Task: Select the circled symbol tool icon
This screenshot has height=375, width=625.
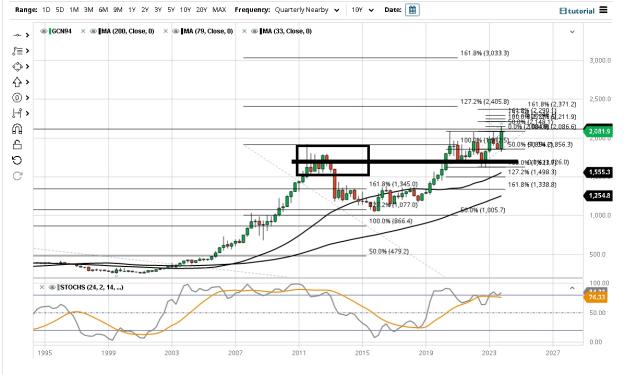Action: click(x=17, y=98)
